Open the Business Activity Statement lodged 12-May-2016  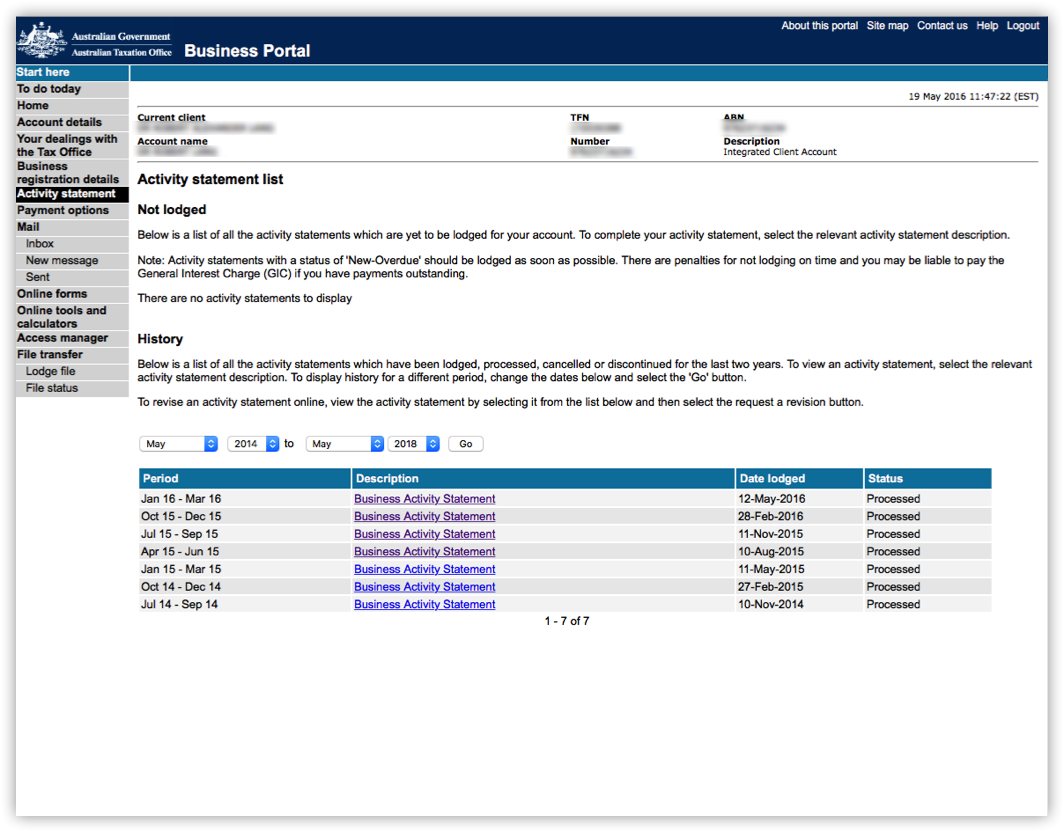click(x=424, y=498)
